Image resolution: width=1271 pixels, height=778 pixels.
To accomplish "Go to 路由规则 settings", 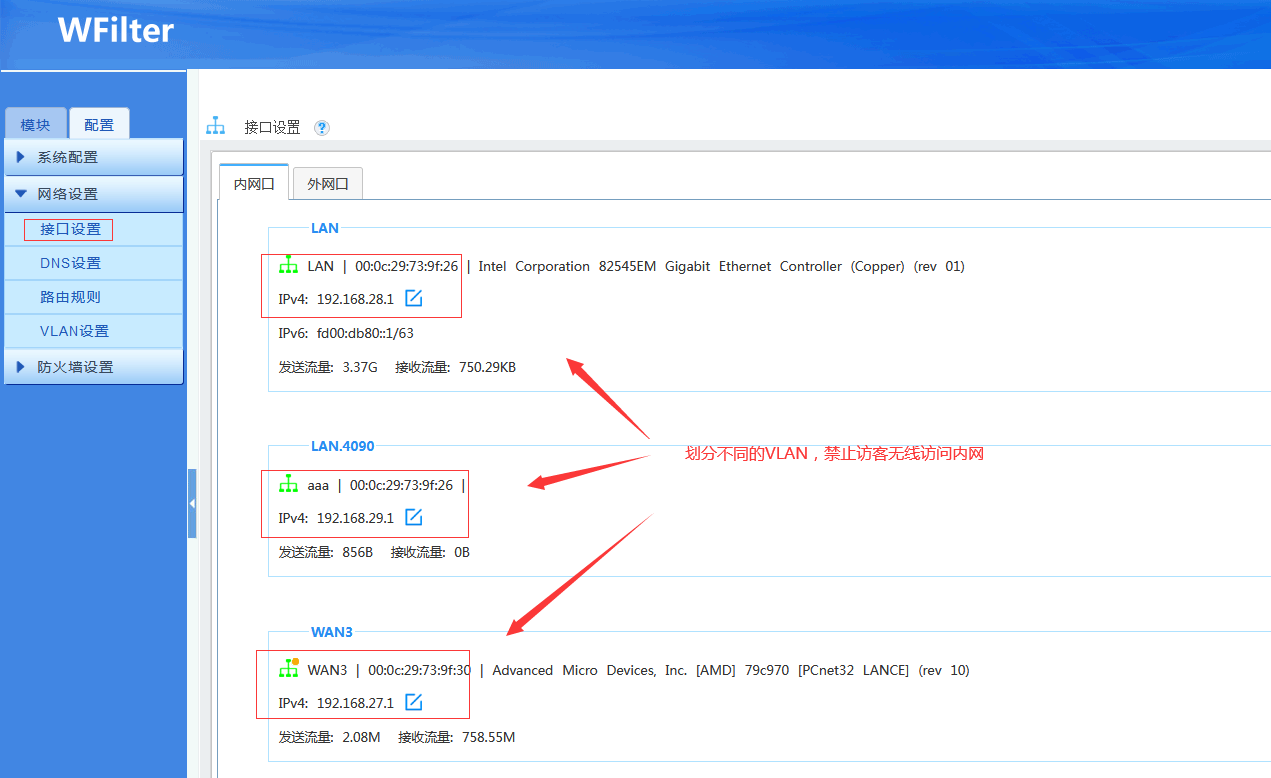I will [70, 297].
